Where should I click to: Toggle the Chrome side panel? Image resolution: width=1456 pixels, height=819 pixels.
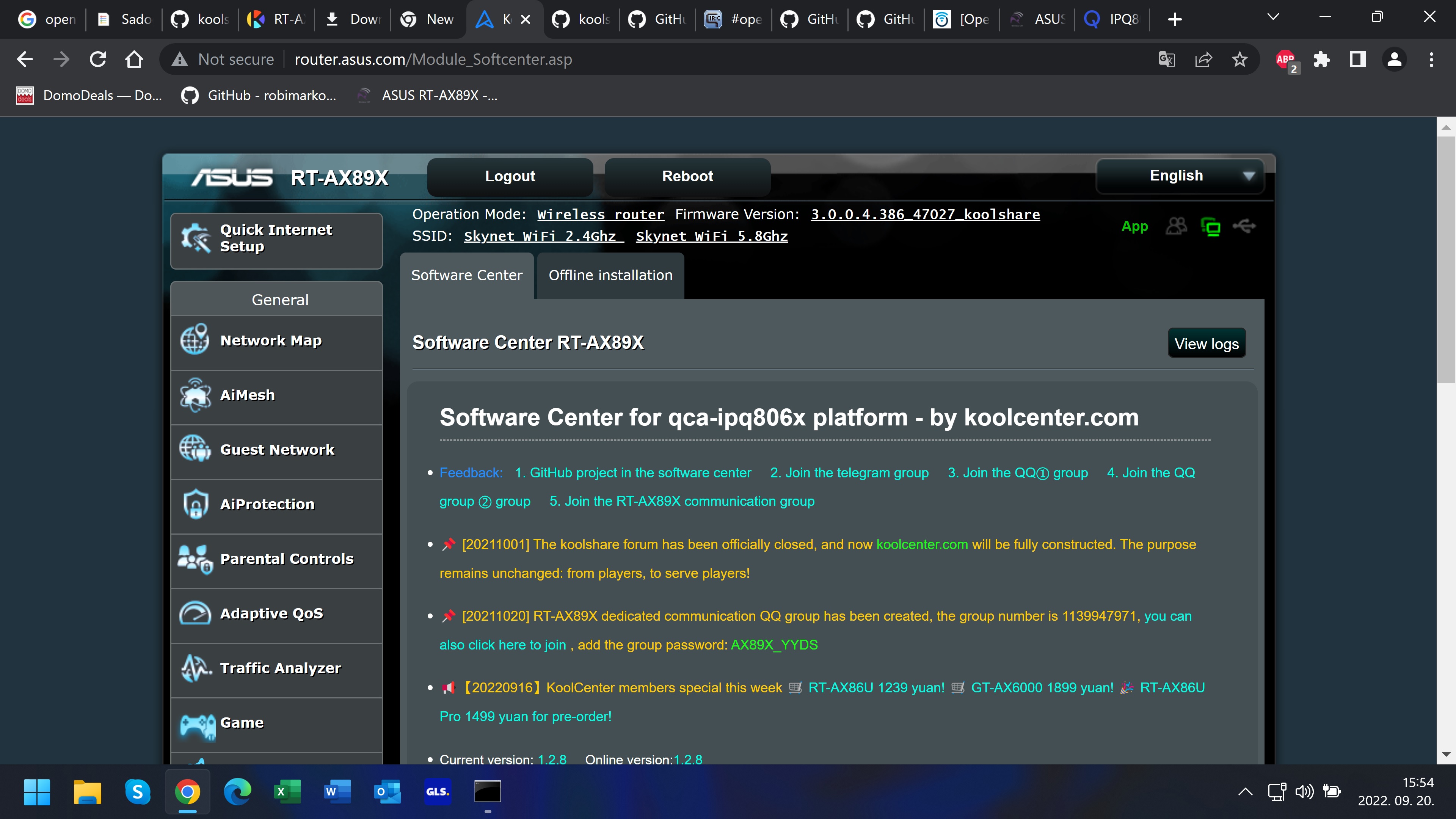(1358, 60)
